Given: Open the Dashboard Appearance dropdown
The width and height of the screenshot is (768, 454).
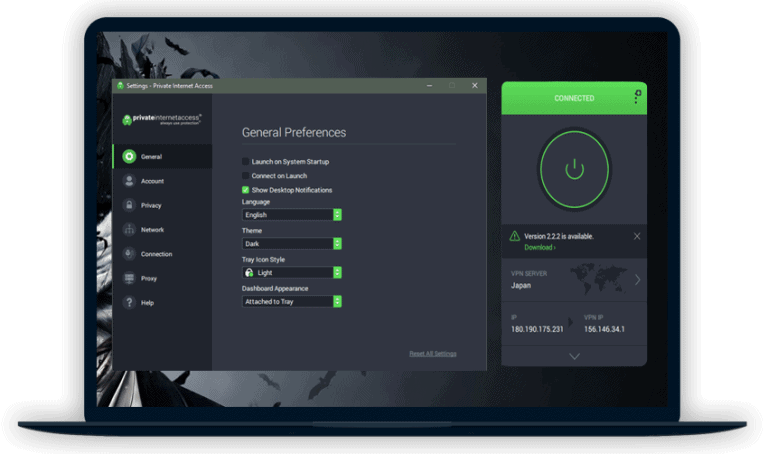Looking at the screenshot, I should coord(291,301).
